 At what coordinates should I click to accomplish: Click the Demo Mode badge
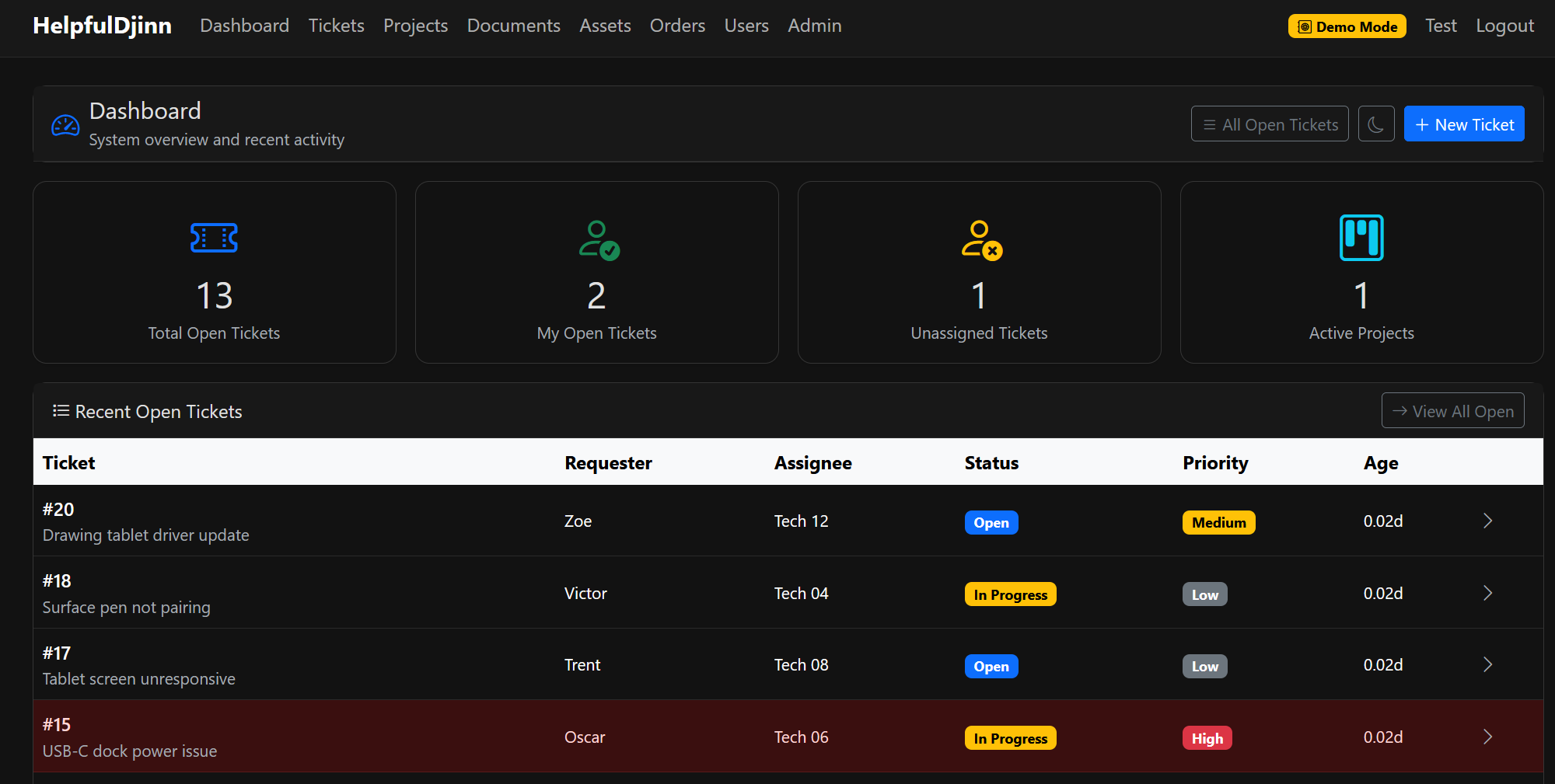(x=1347, y=26)
